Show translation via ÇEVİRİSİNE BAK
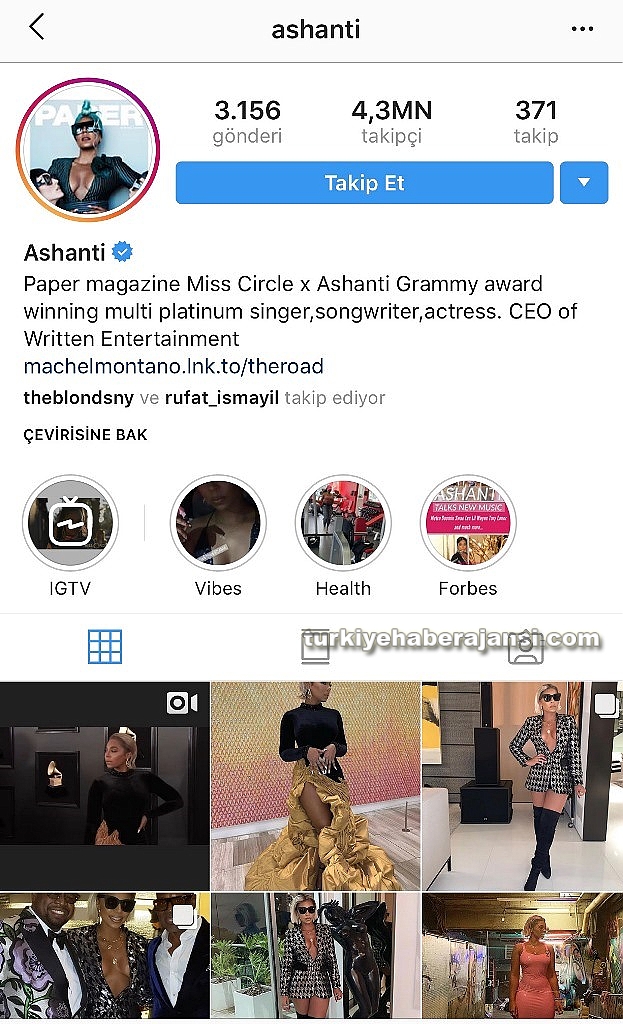 pos(86,434)
